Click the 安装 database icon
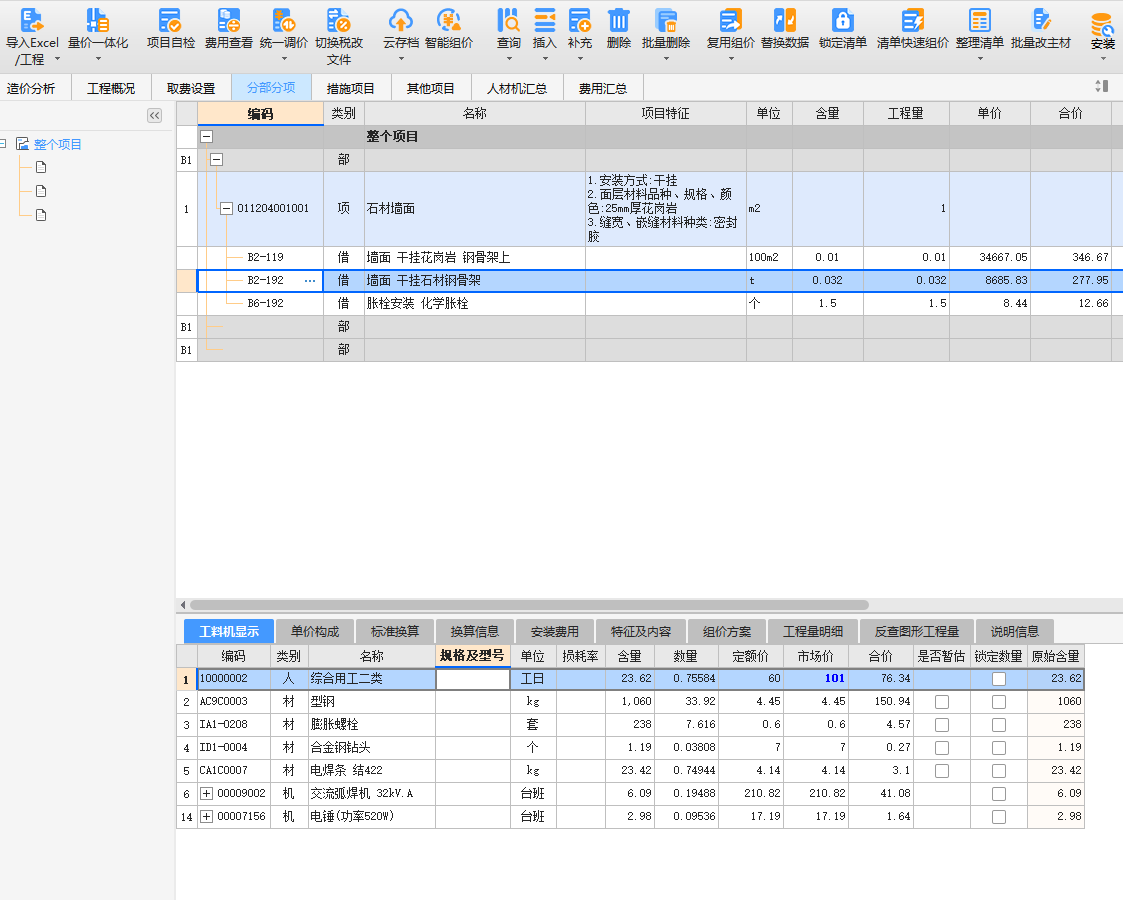1123x900 pixels. (1103, 23)
